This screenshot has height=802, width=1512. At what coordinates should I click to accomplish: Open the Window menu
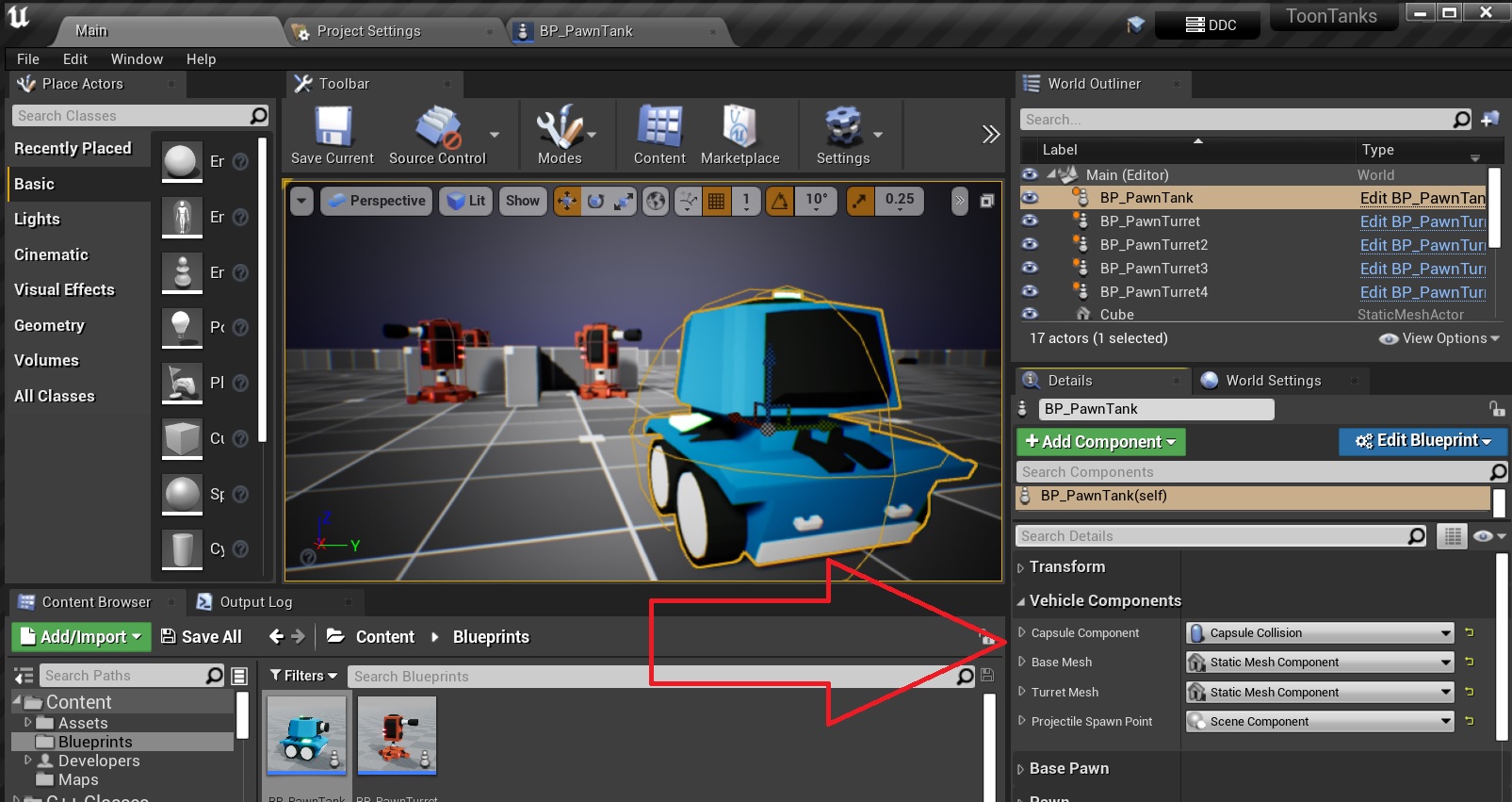coord(137,58)
